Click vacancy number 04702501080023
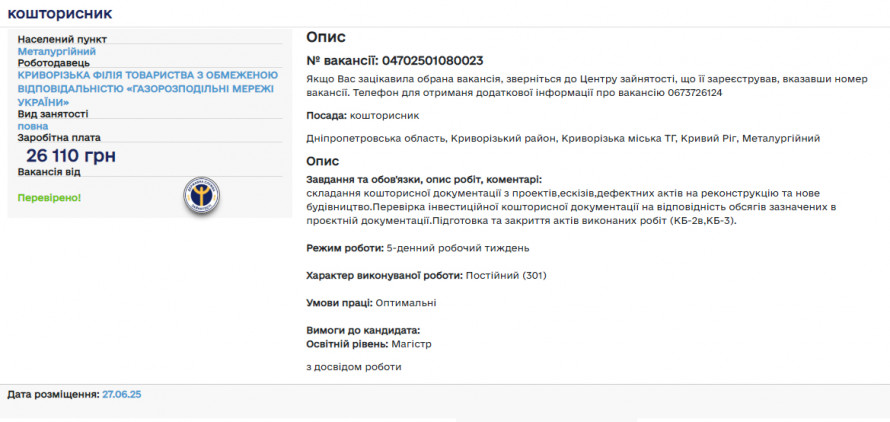 [x=425, y=61]
